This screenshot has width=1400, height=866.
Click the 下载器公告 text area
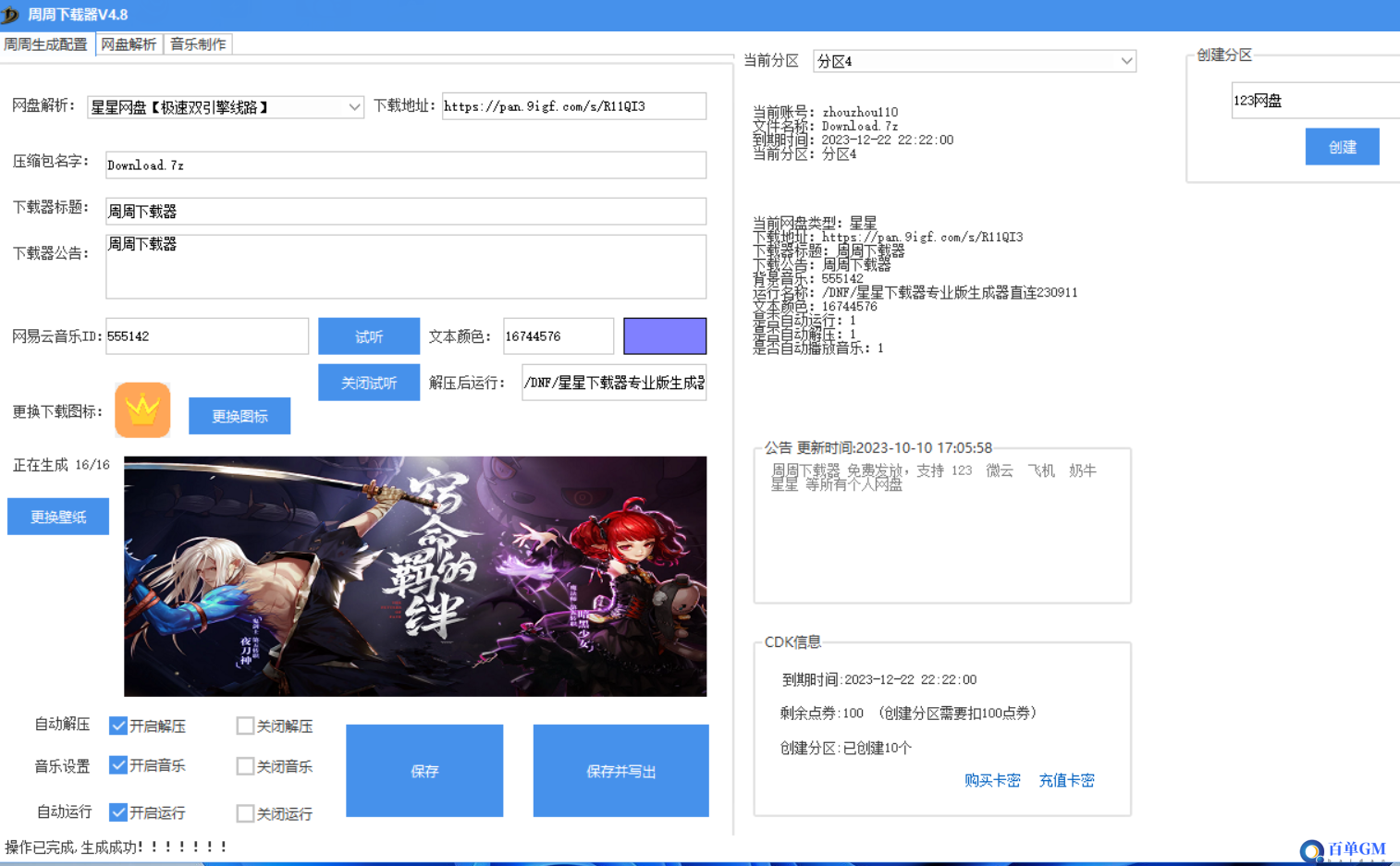pos(406,266)
